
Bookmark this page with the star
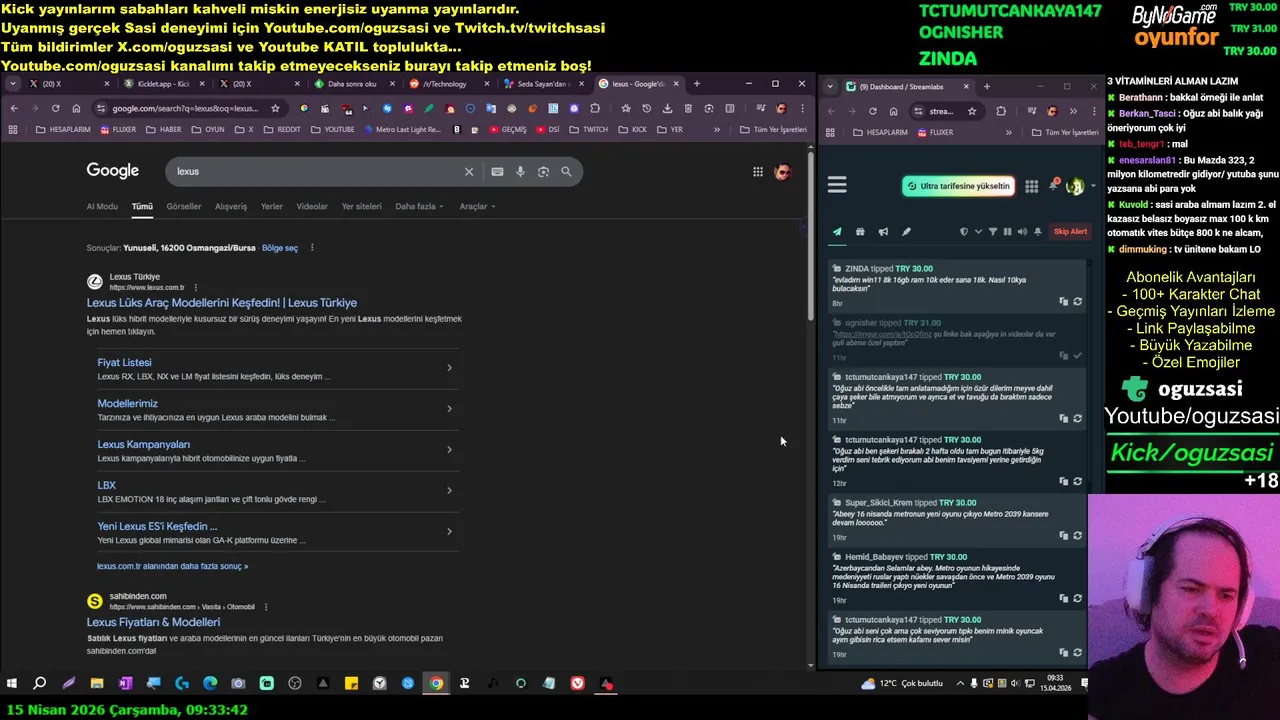coord(276,108)
